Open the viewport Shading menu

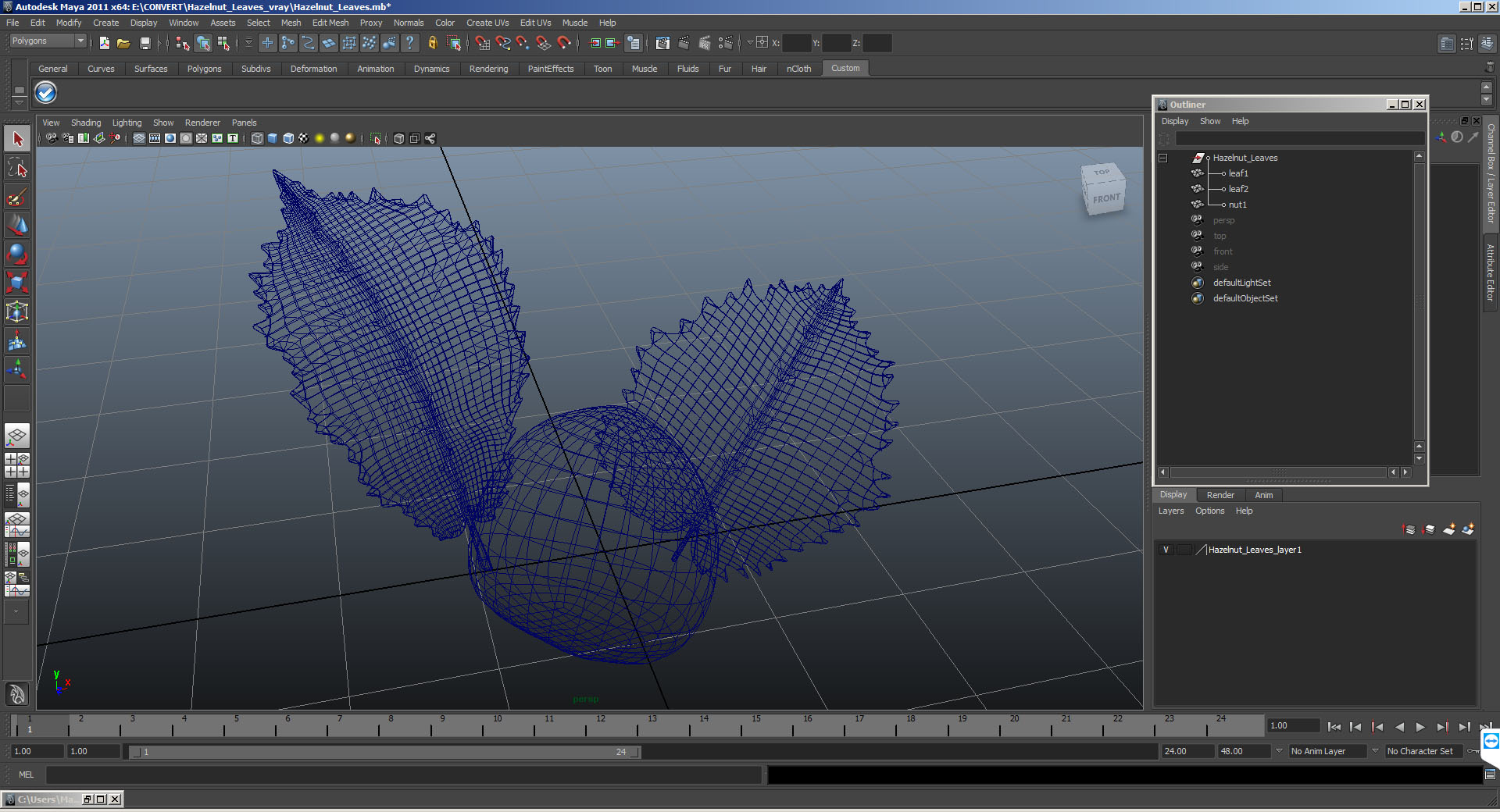[86, 123]
